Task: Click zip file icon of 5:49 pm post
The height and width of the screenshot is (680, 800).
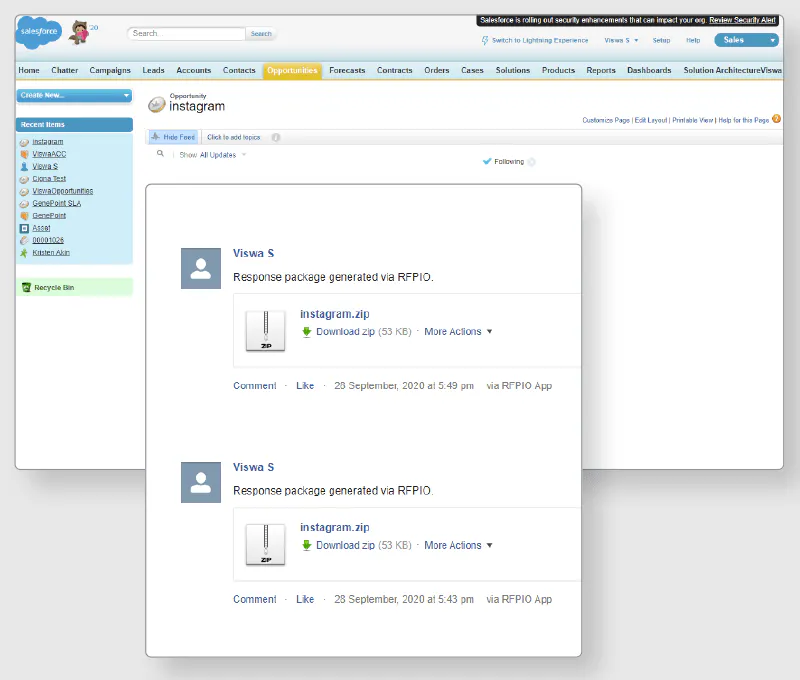Action: tap(265, 331)
